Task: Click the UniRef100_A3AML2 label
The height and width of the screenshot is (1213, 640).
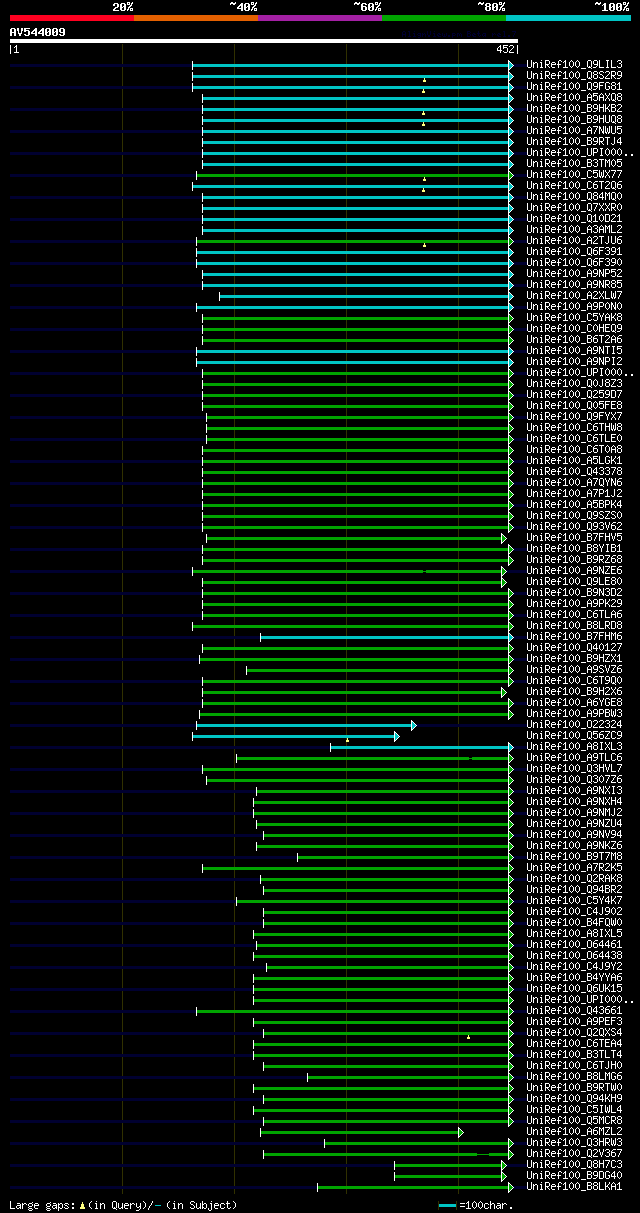Action: [574, 229]
